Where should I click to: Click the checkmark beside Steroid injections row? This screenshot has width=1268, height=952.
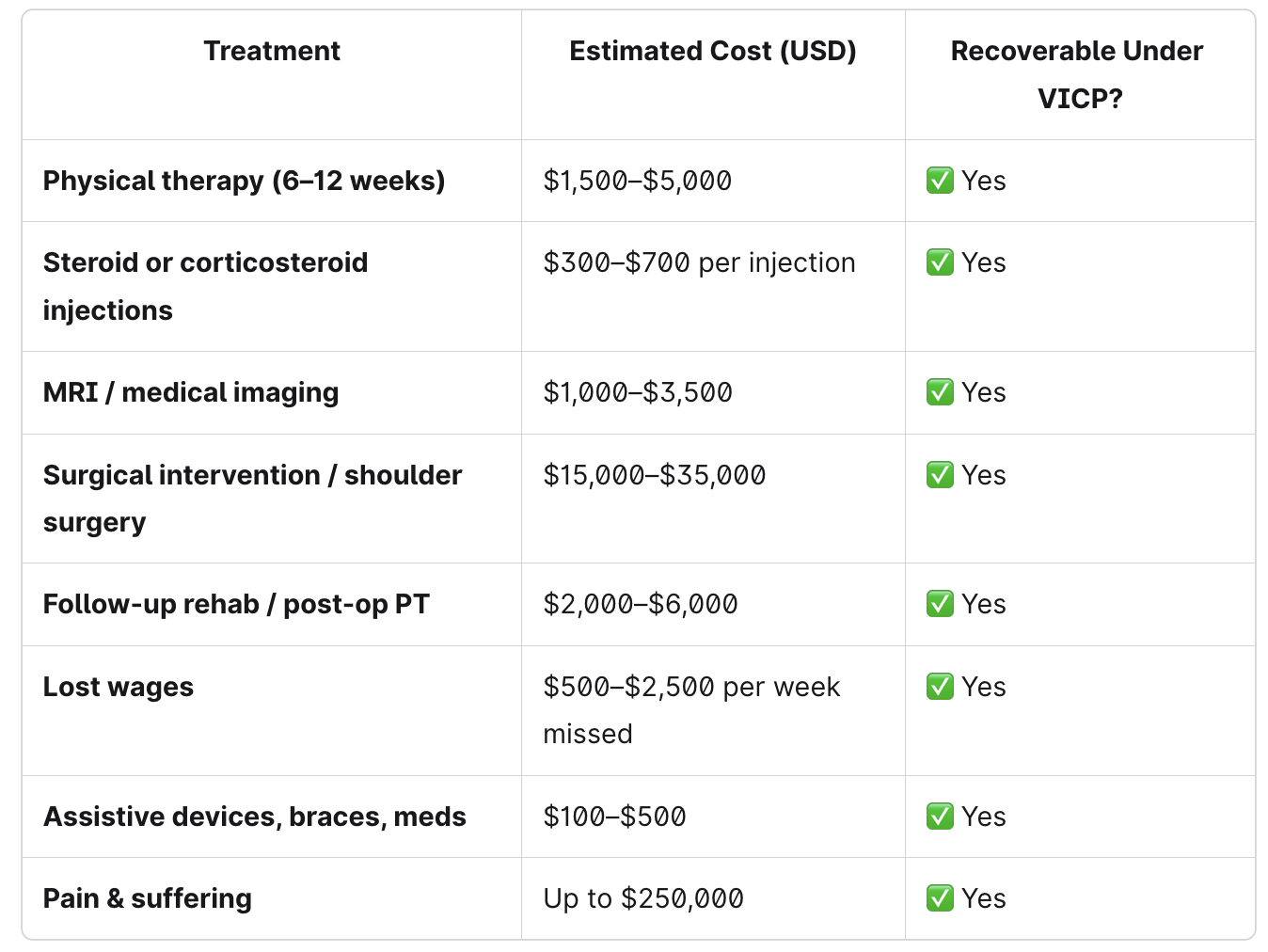pyautogui.click(x=940, y=262)
